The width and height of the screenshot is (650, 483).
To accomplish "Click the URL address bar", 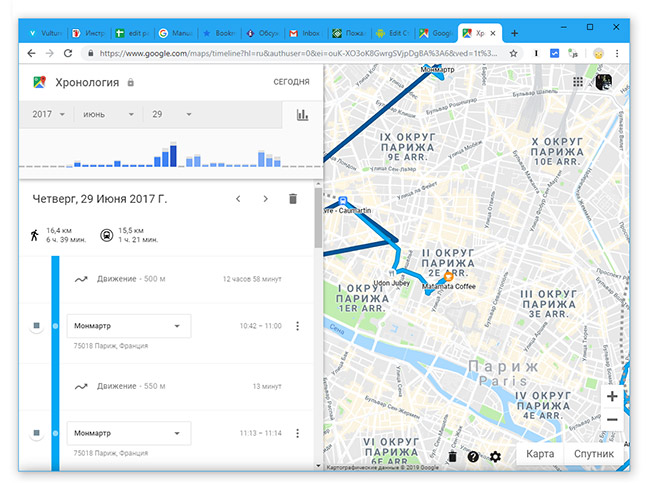I will pos(298,53).
